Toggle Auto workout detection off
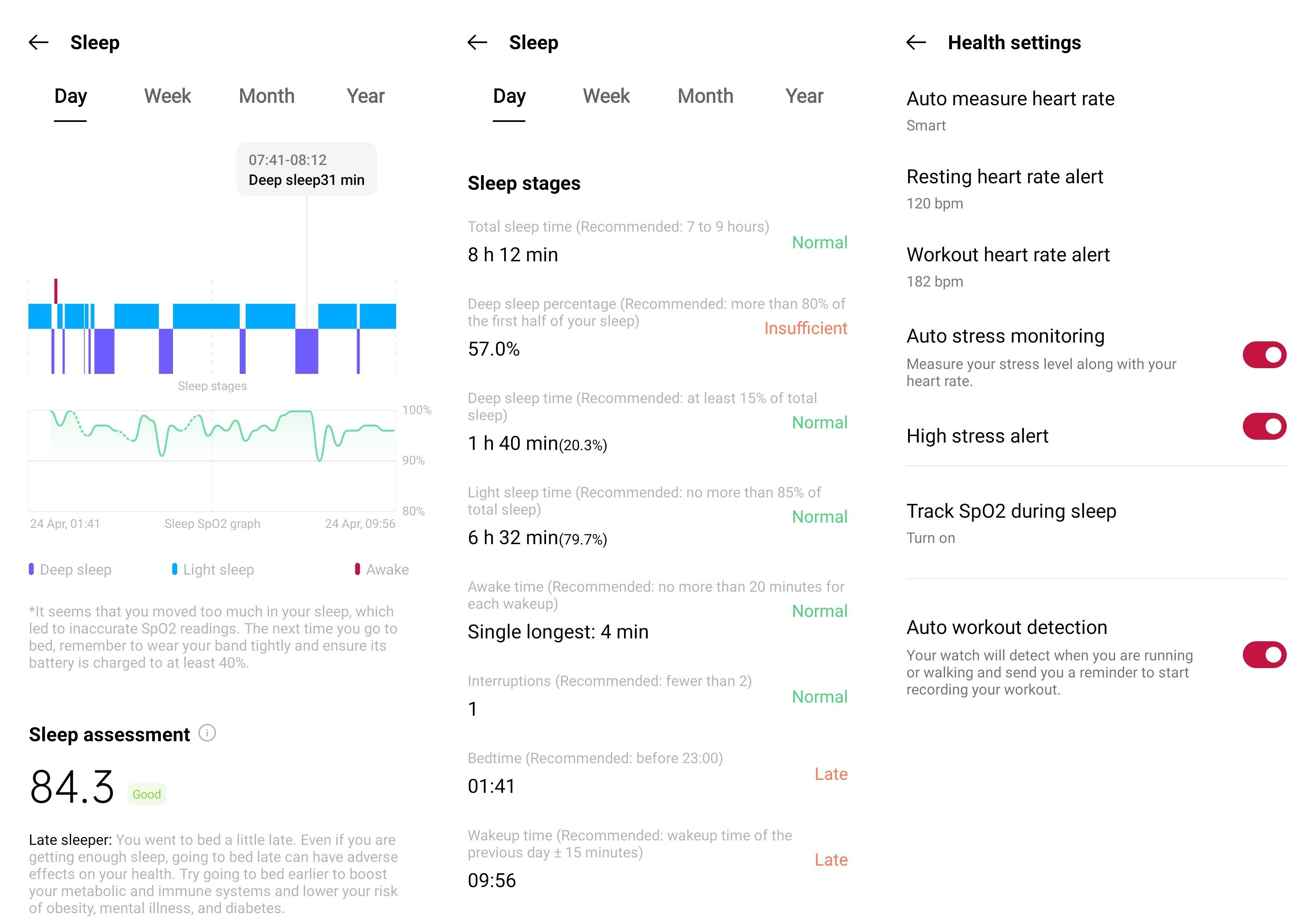 pos(1264,654)
